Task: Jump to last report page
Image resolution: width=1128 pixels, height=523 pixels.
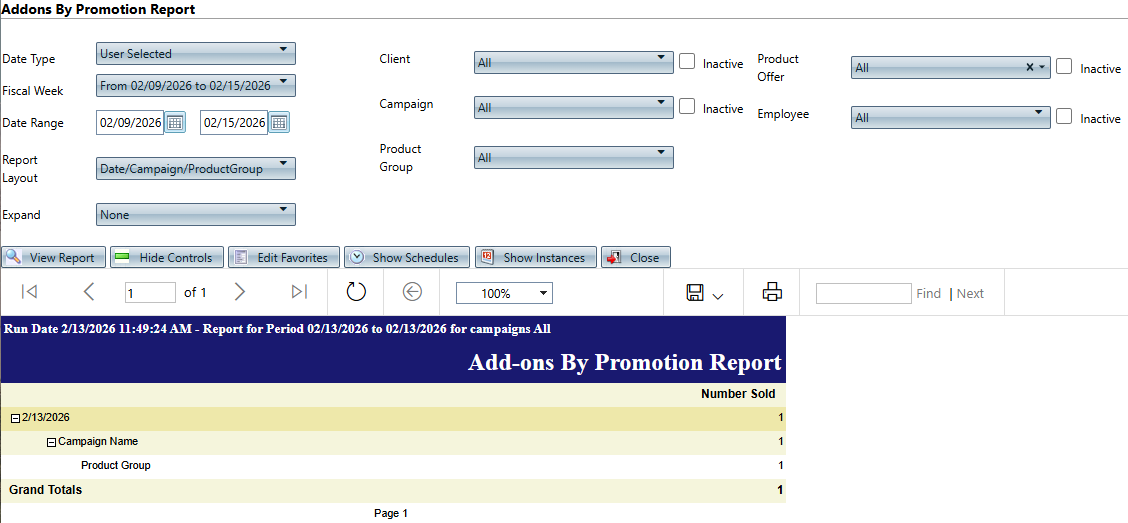Action: 298,292
